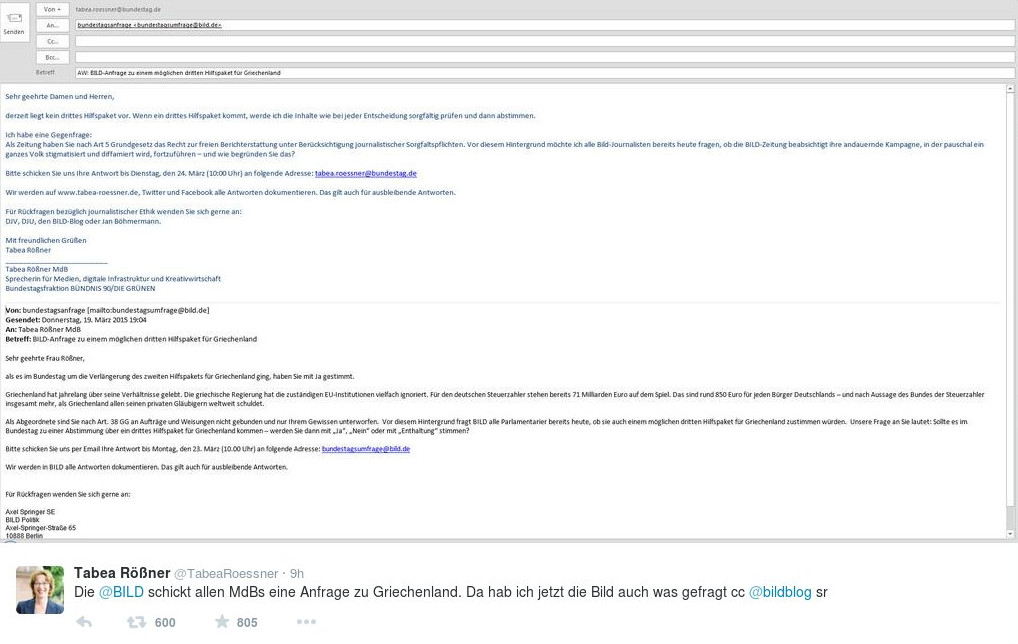Click the Tabea Rößner name in tweet header
This screenshot has height=644, width=1018.
(x=122, y=572)
